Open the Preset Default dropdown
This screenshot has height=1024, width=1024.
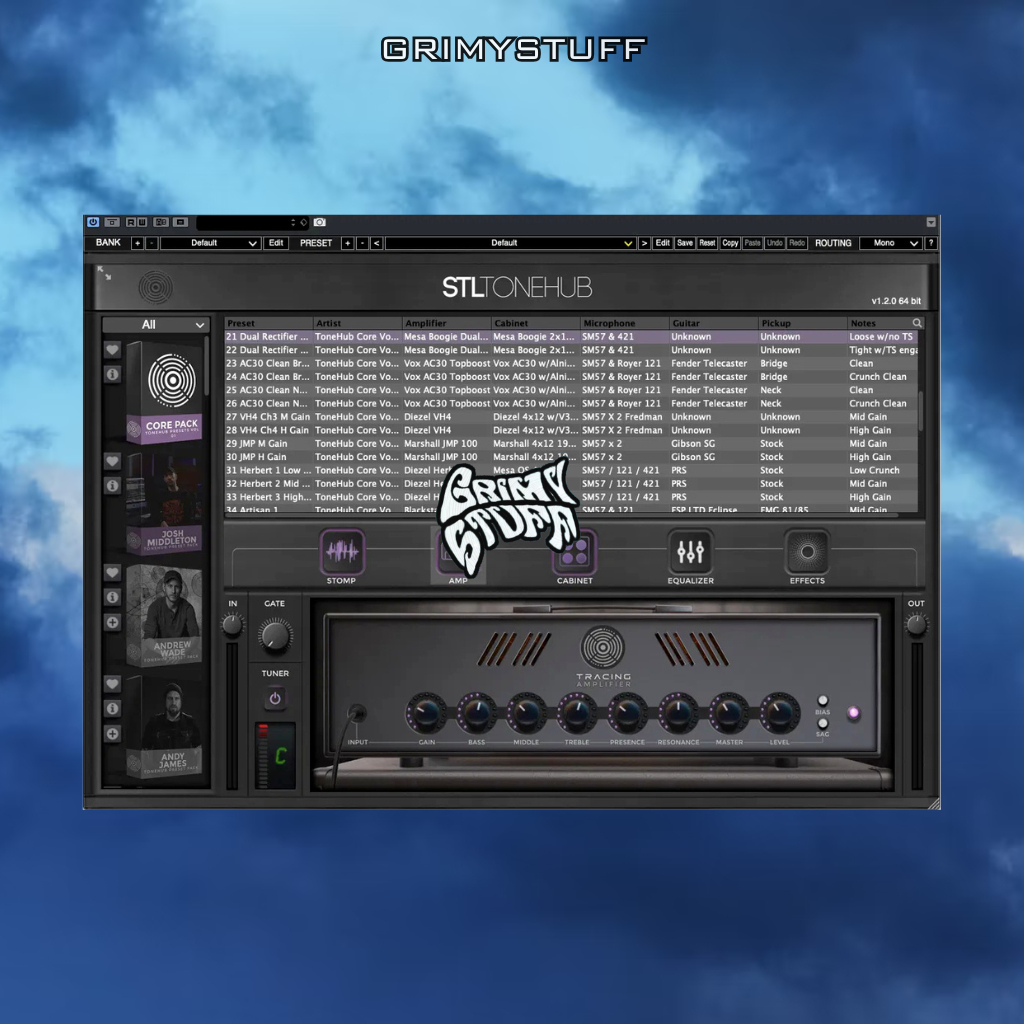click(x=510, y=243)
